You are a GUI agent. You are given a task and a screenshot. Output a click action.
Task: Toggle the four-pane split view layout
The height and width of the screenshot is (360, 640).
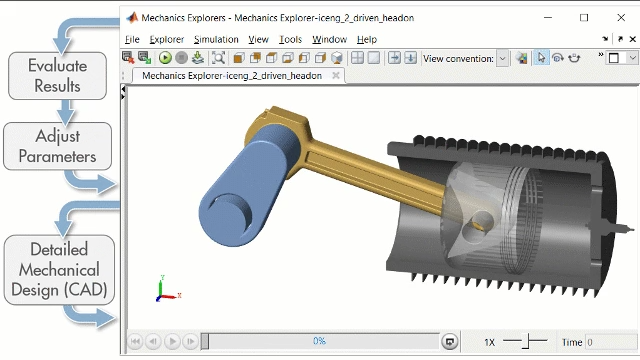click(357, 58)
